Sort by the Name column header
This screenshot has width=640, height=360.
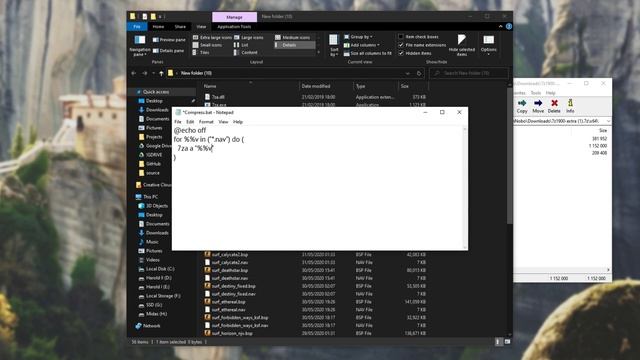tap(250, 86)
